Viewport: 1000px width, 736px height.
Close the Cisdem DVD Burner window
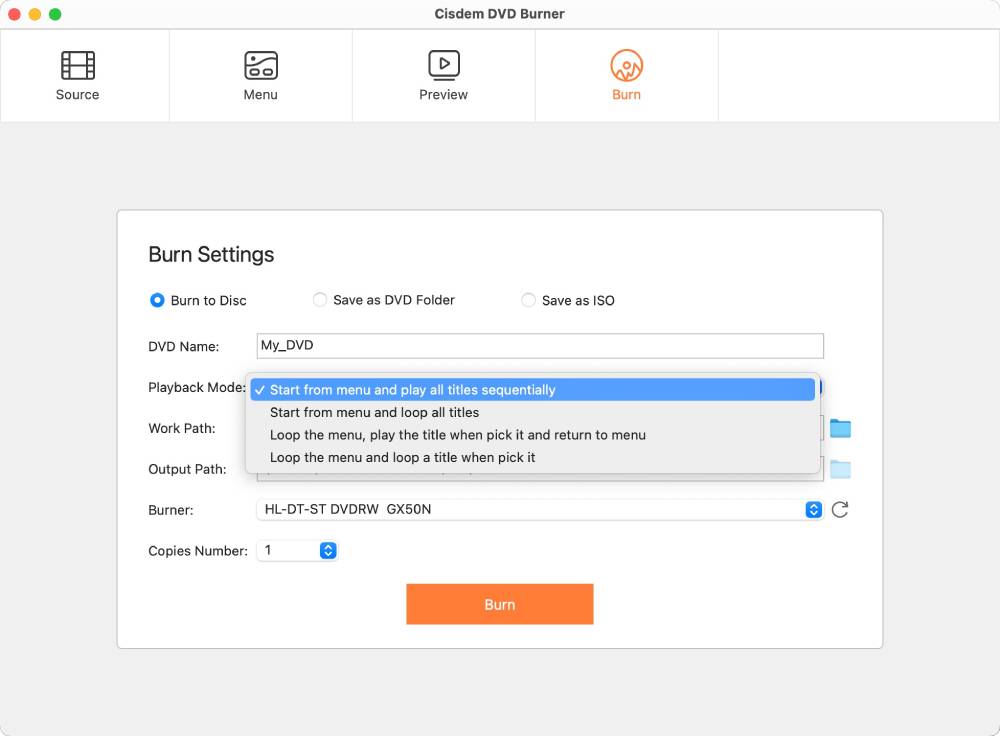point(14,14)
